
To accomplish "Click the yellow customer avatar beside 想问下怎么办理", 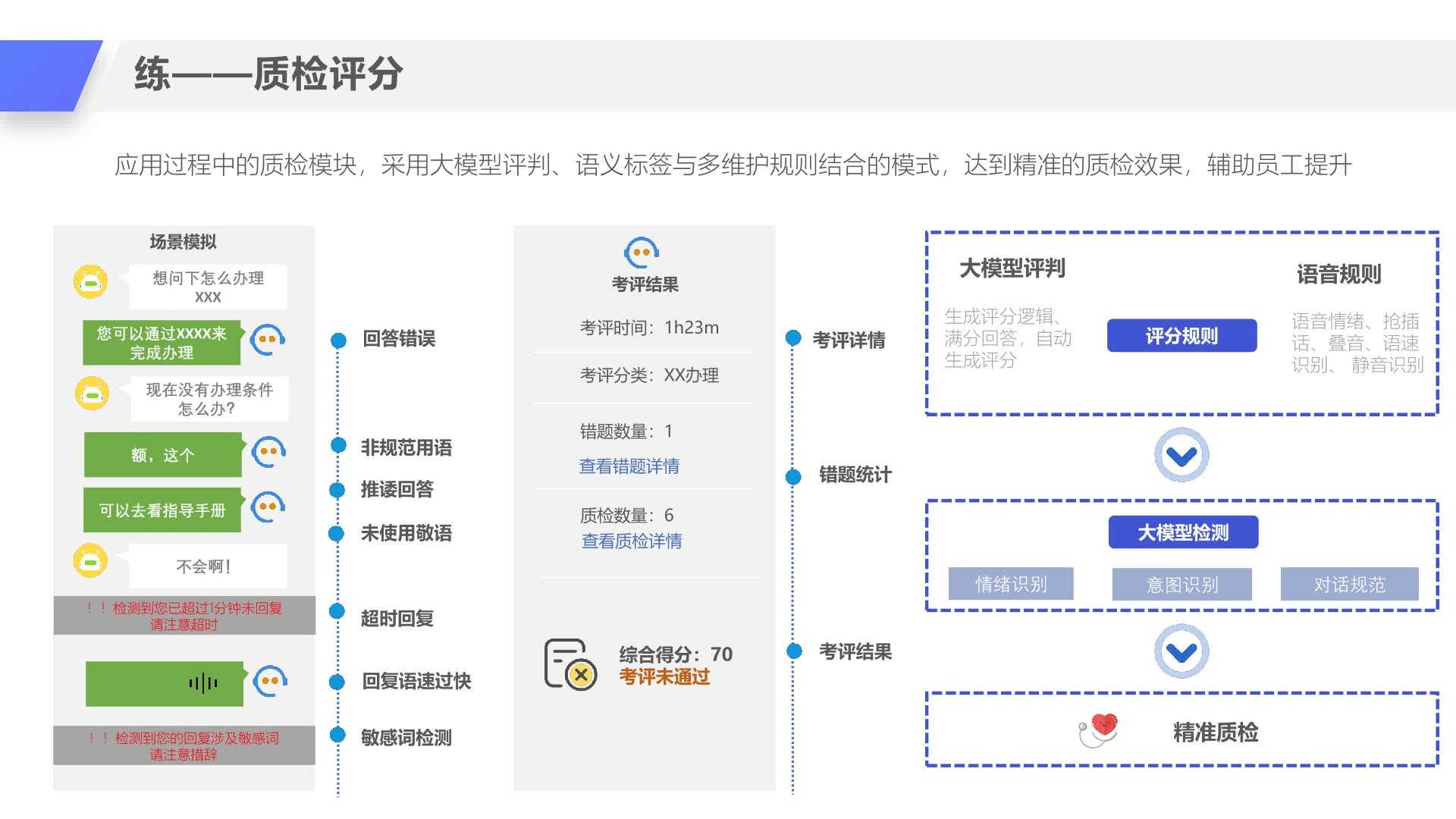I will click(x=90, y=282).
